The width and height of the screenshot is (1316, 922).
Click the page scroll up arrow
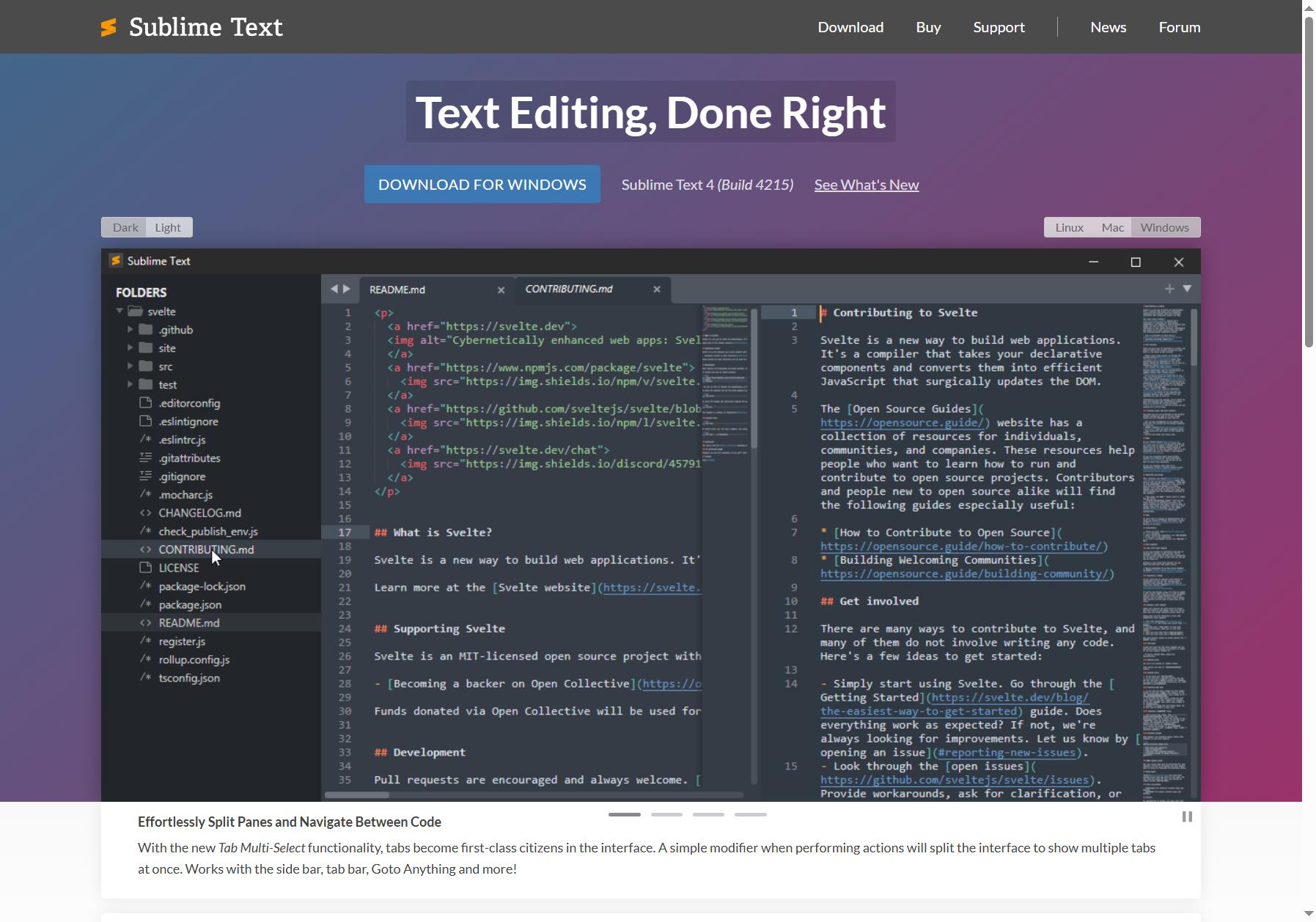1309,7
